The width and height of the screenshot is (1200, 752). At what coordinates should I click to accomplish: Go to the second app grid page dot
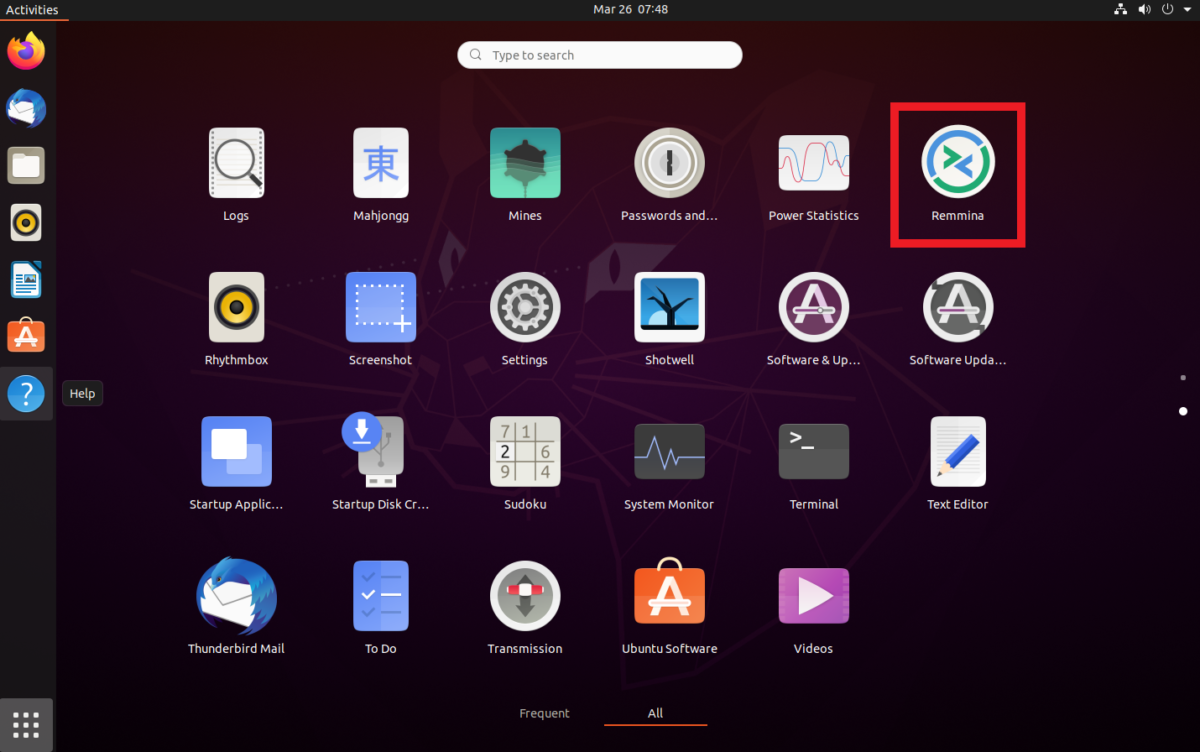tap(1183, 410)
